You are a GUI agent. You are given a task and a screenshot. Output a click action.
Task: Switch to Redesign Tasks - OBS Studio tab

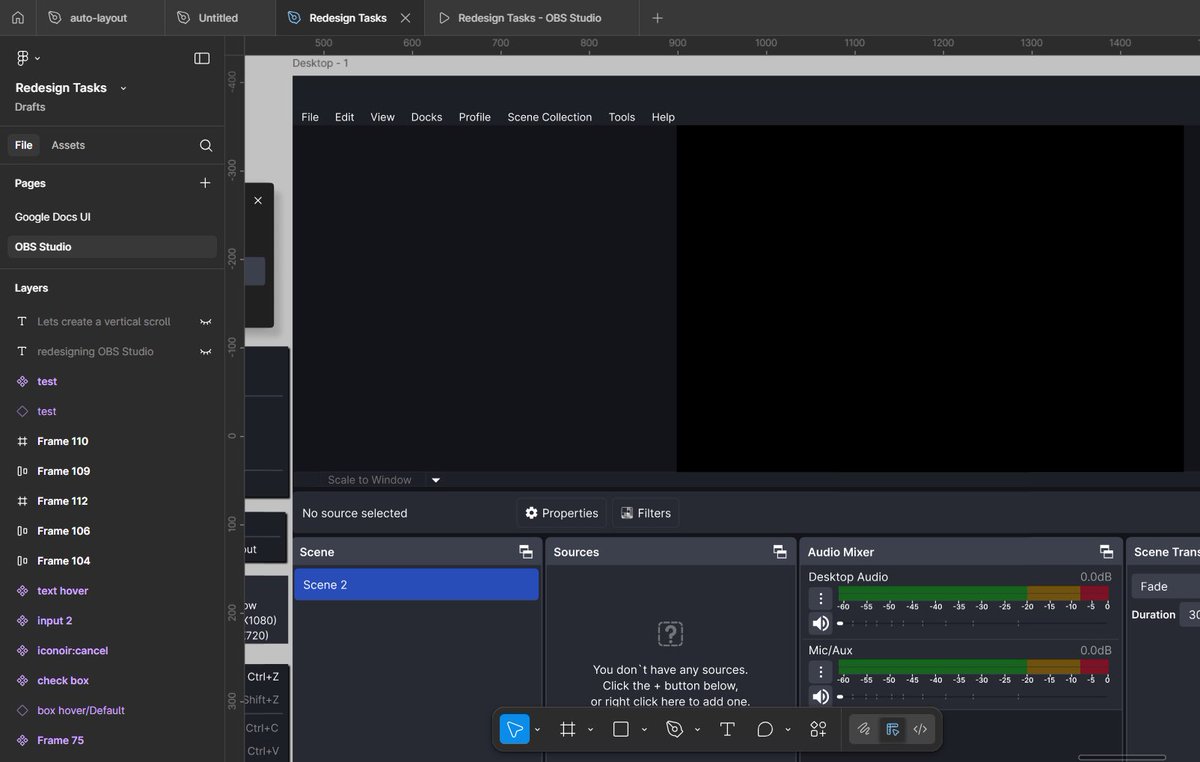529,18
